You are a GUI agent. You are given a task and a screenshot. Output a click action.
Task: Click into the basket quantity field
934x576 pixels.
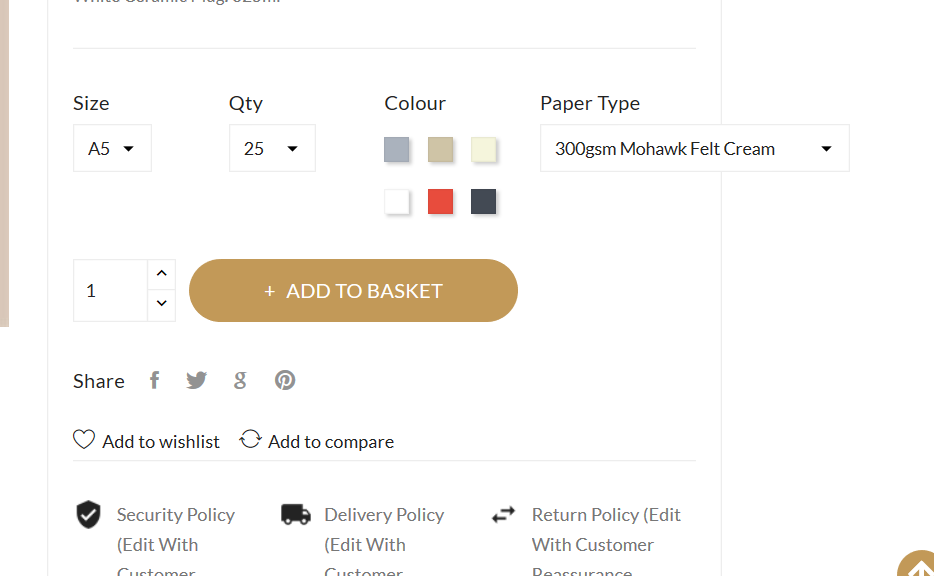(110, 290)
